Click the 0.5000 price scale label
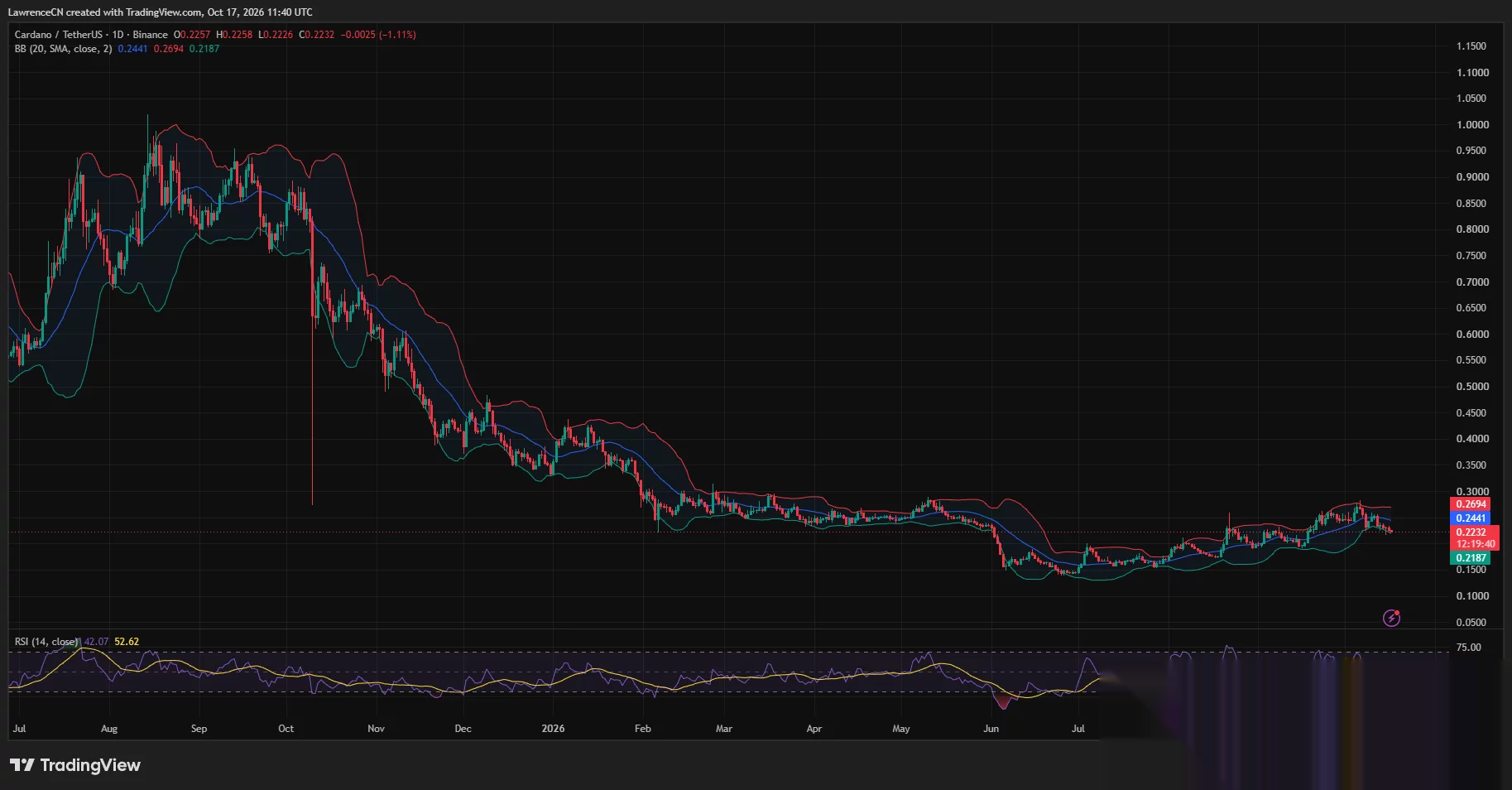 click(1472, 387)
